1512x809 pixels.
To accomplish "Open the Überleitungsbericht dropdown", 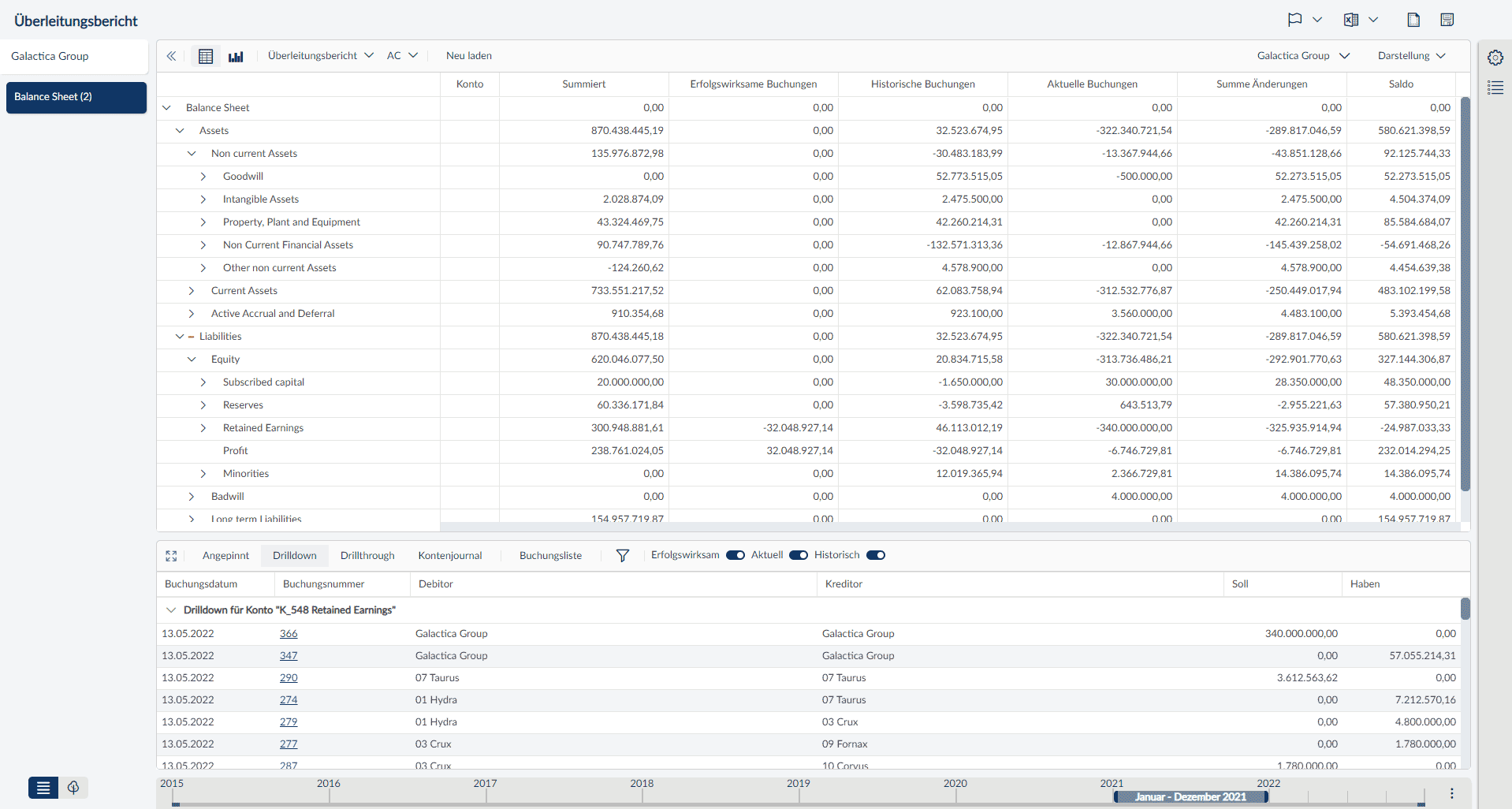I will click(320, 56).
